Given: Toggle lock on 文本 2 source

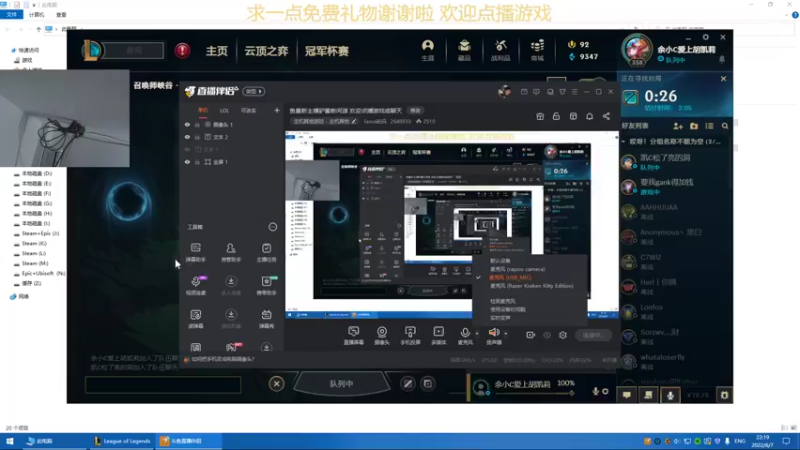Looking at the screenshot, I should pyautogui.click(x=197, y=137).
